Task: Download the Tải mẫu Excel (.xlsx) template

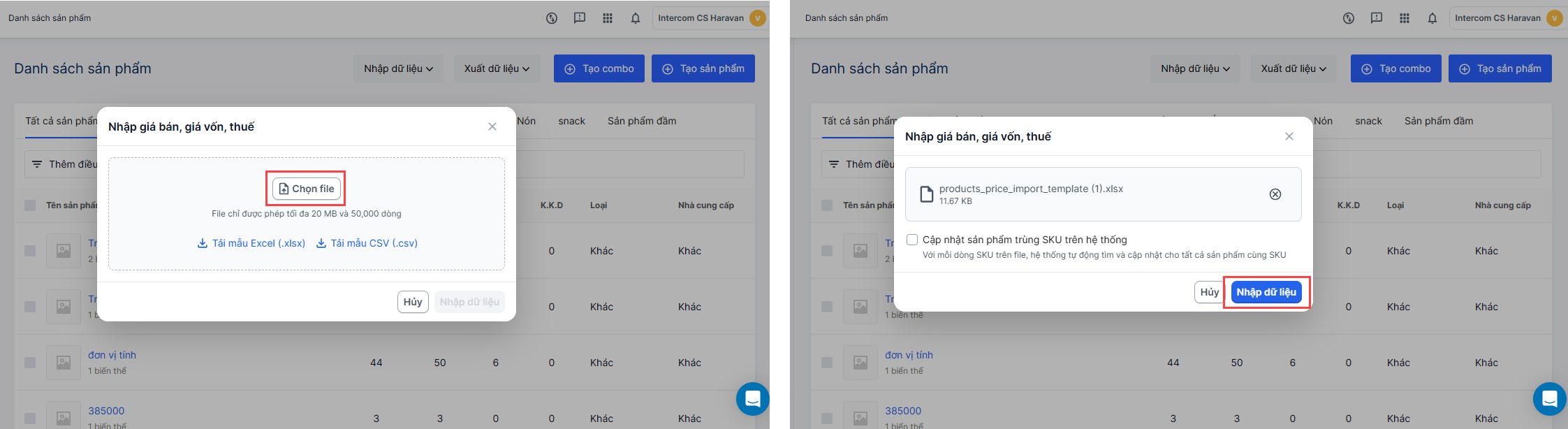Action: (x=251, y=243)
